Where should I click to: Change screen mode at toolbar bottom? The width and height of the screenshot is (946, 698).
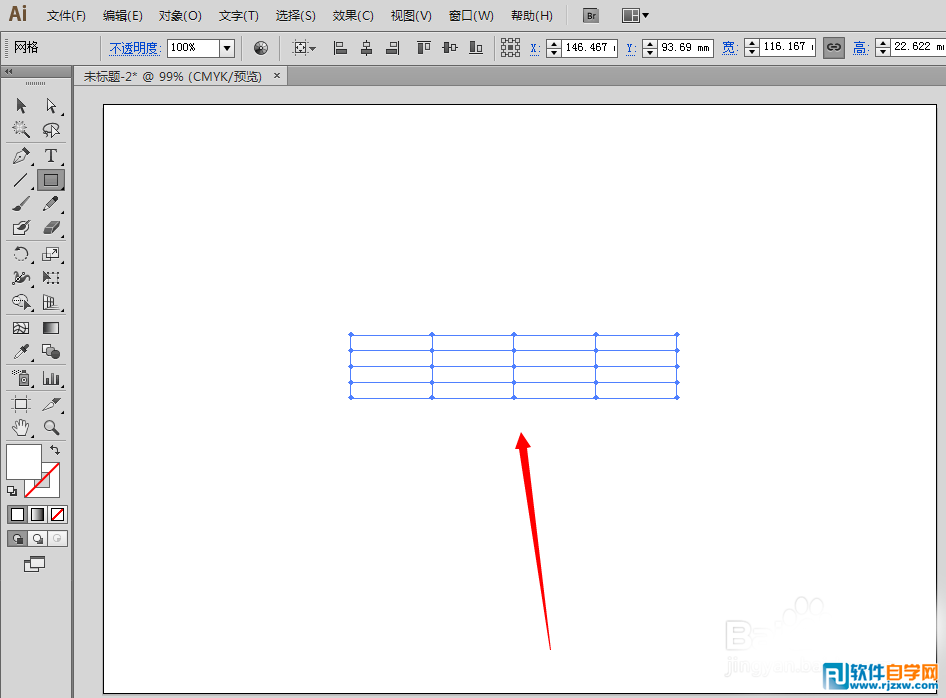tap(34, 565)
